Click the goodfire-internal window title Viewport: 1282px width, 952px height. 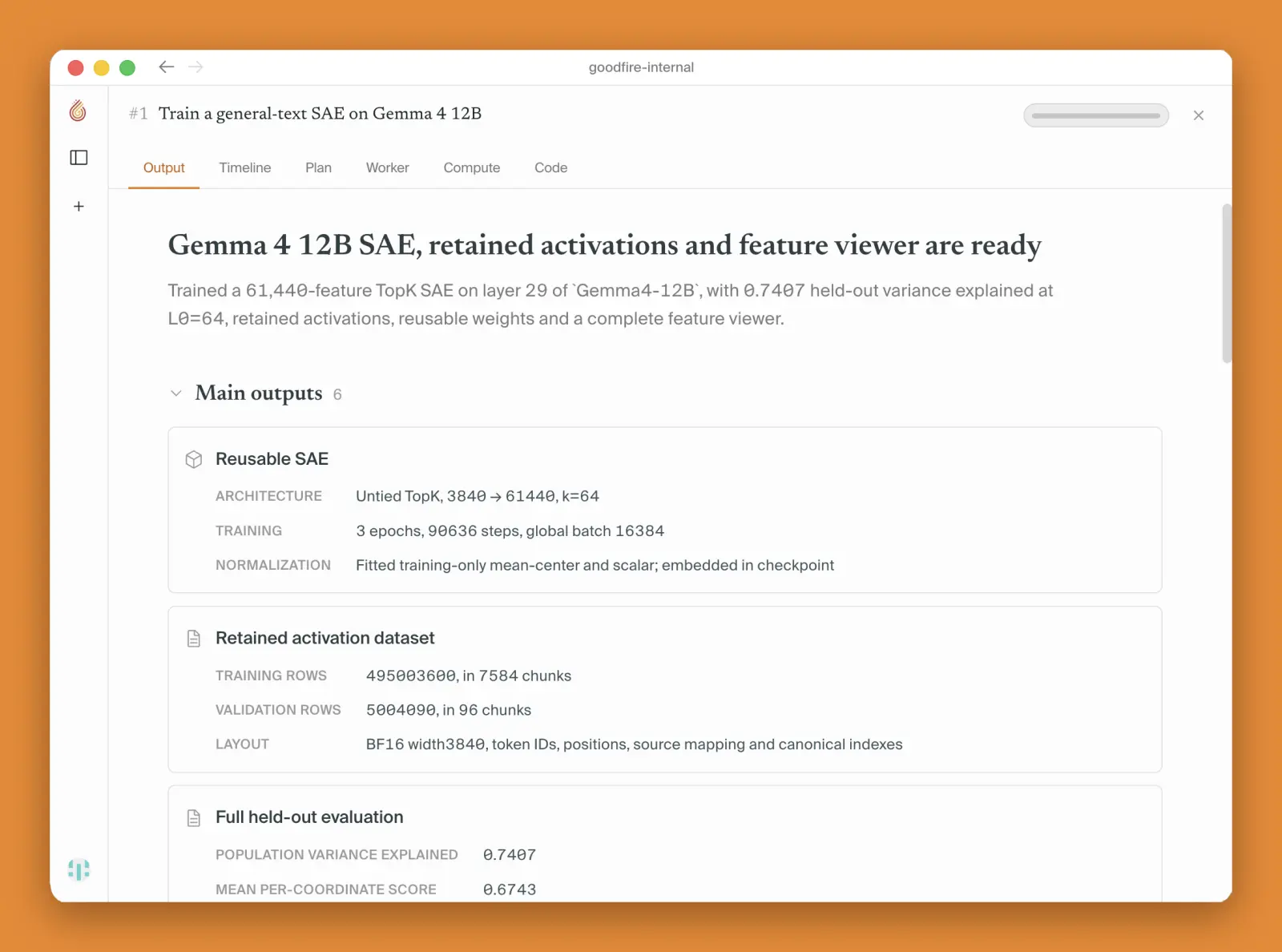click(x=641, y=67)
